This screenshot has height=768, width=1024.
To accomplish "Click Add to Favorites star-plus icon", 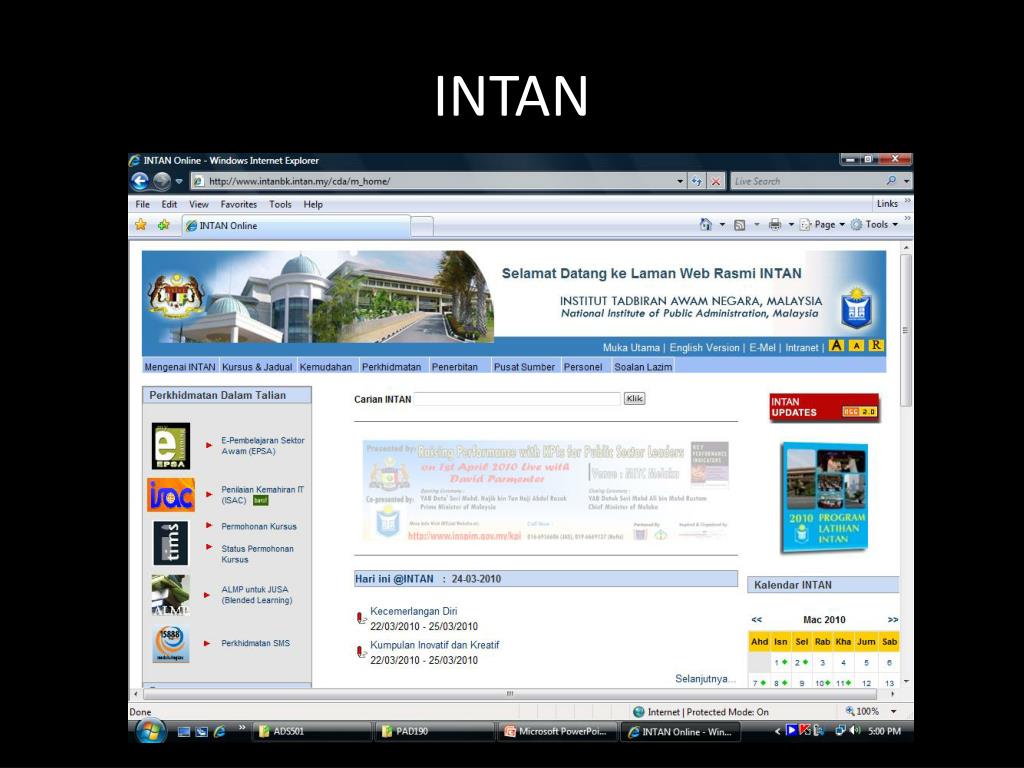I will pyautogui.click(x=163, y=225).
